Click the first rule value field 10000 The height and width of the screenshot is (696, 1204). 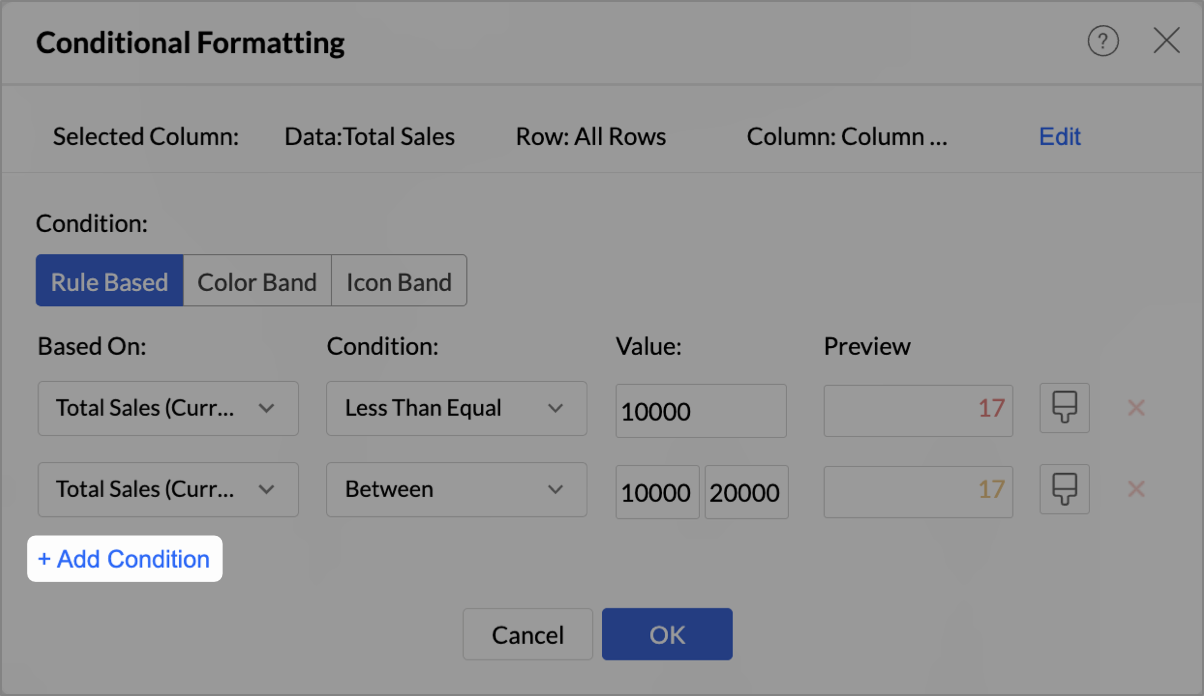700,410
